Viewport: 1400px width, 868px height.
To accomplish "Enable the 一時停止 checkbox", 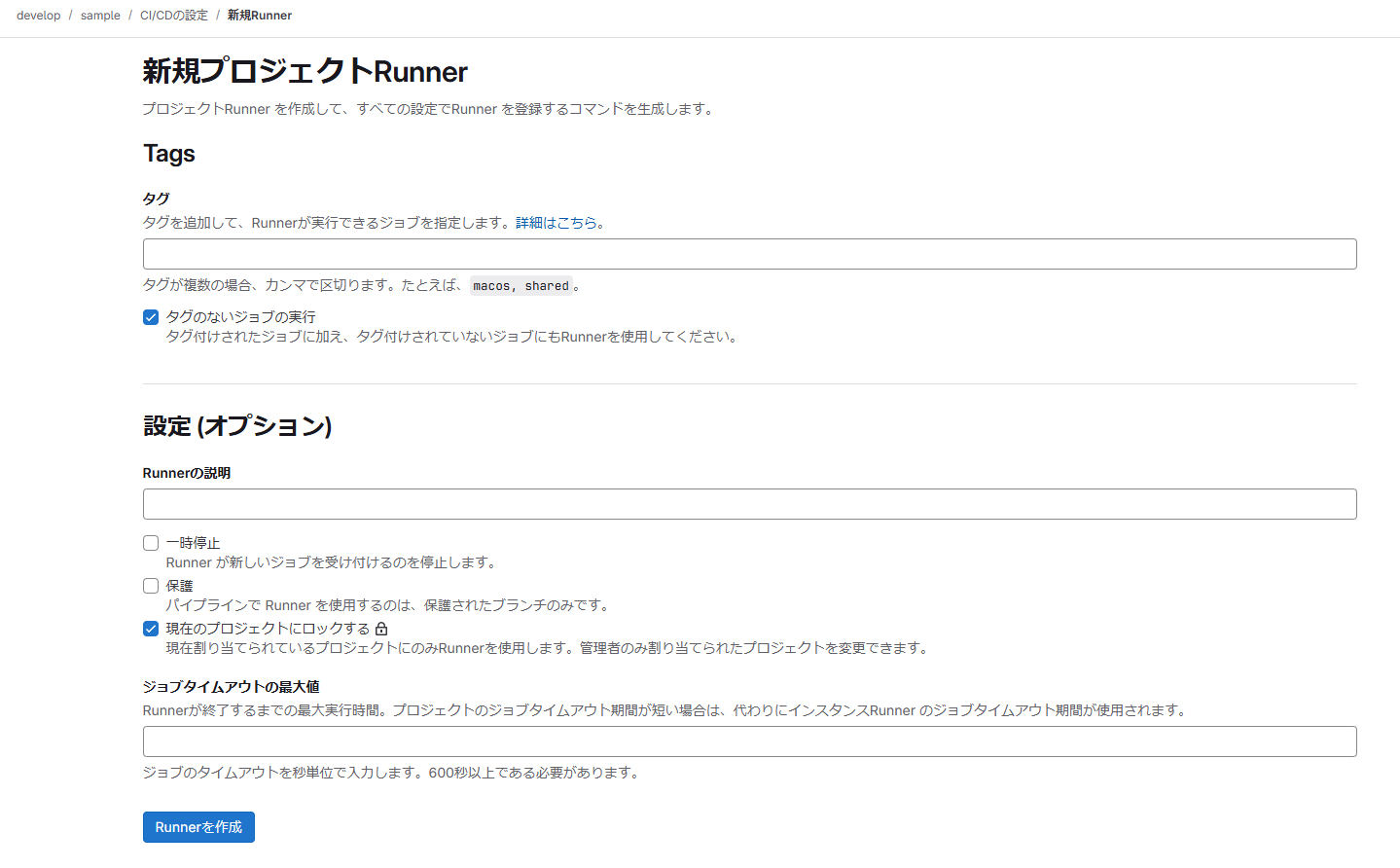I will (150, 542).
